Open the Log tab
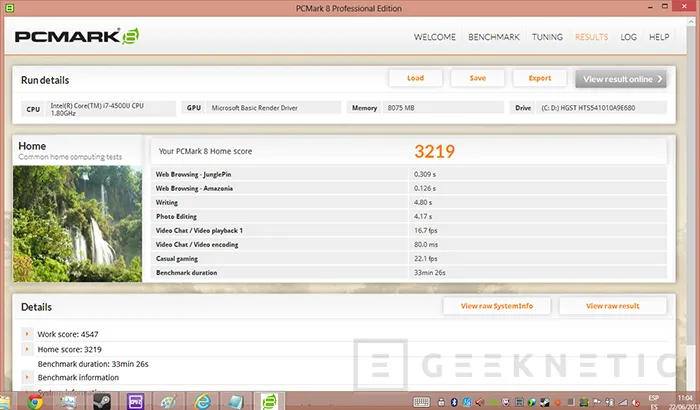The width and height of the screenshot is (700, 410). pyautogui.click(x=629, y=37)
